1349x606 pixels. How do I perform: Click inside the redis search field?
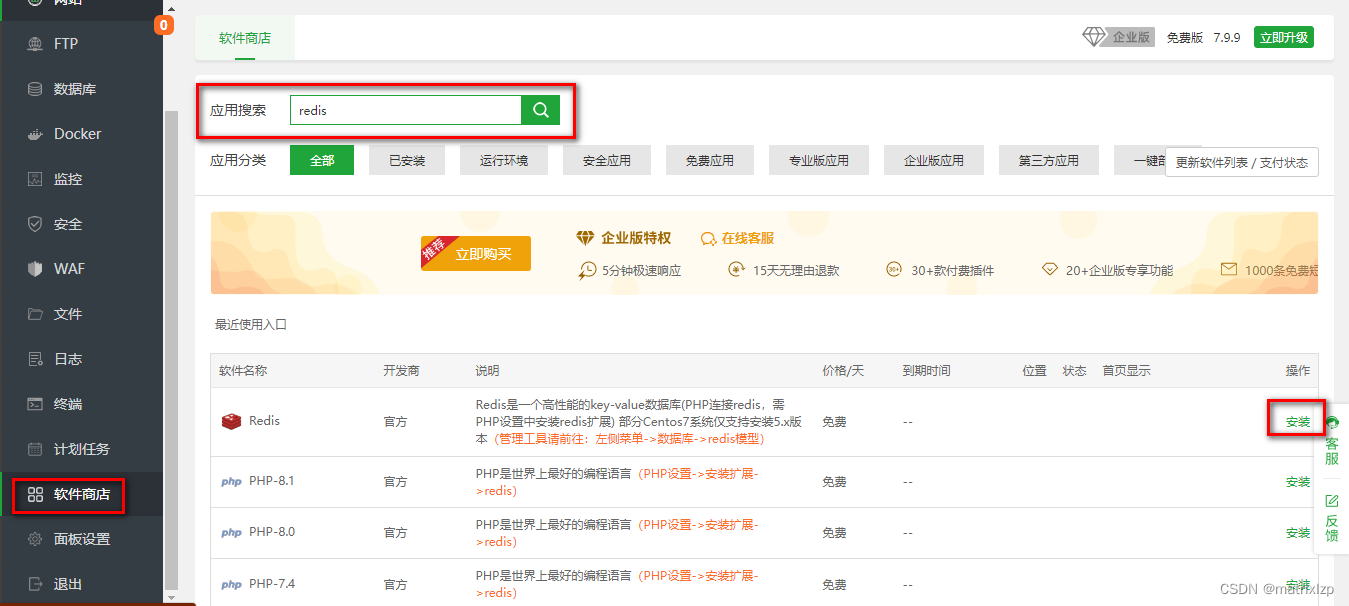(405, 110)
